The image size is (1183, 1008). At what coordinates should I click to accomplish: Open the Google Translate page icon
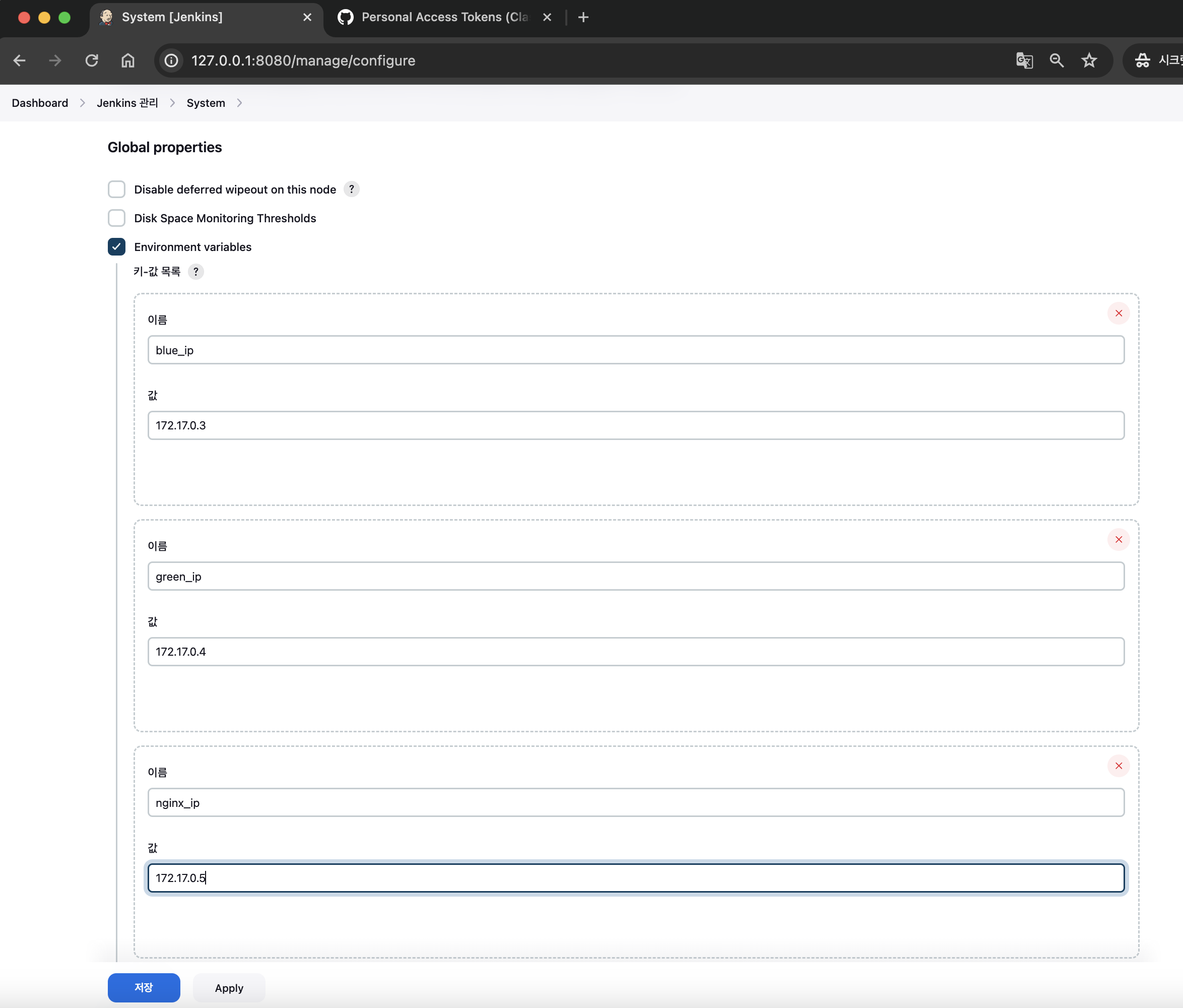pyautogui.click(x=1024, y=60)
